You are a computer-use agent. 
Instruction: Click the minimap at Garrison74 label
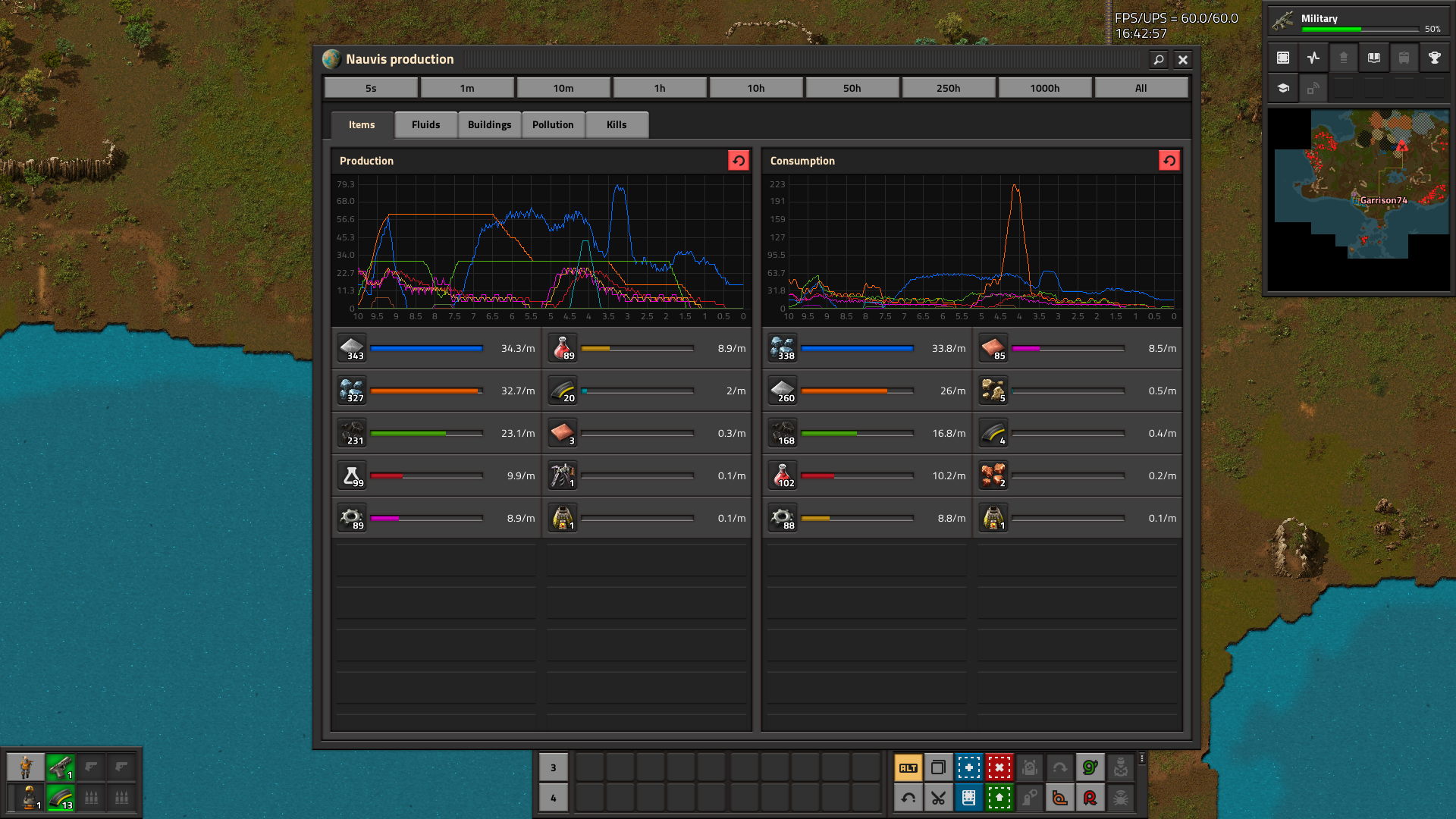(x=1383, y=200)
